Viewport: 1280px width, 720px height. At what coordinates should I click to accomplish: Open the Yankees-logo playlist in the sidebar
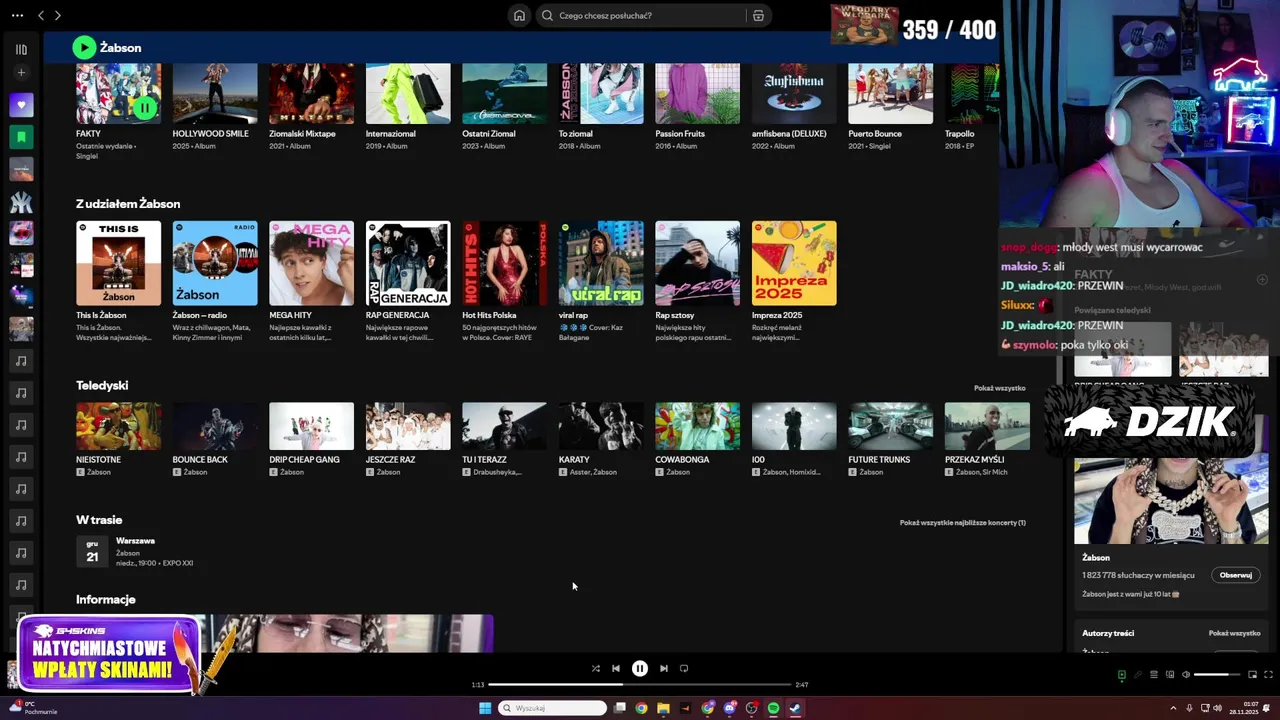[21, 201]
